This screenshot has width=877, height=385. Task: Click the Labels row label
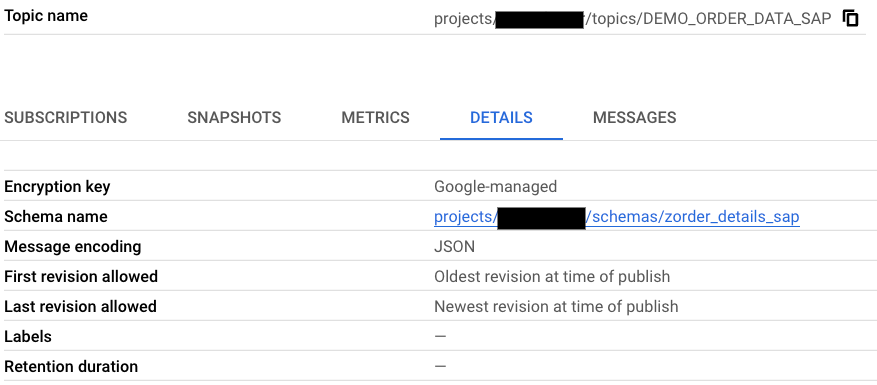pyautogui.click(x=27, y=337)
